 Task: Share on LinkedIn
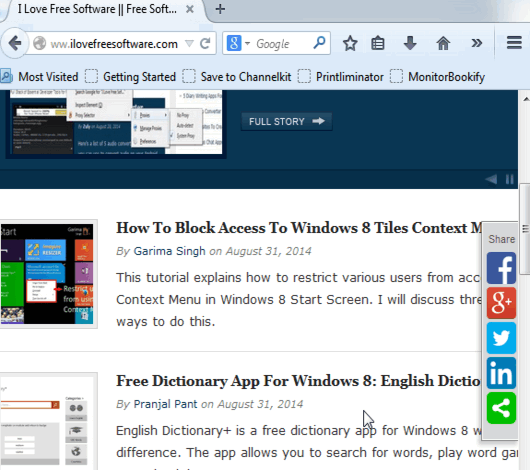[x=501, y=373]
